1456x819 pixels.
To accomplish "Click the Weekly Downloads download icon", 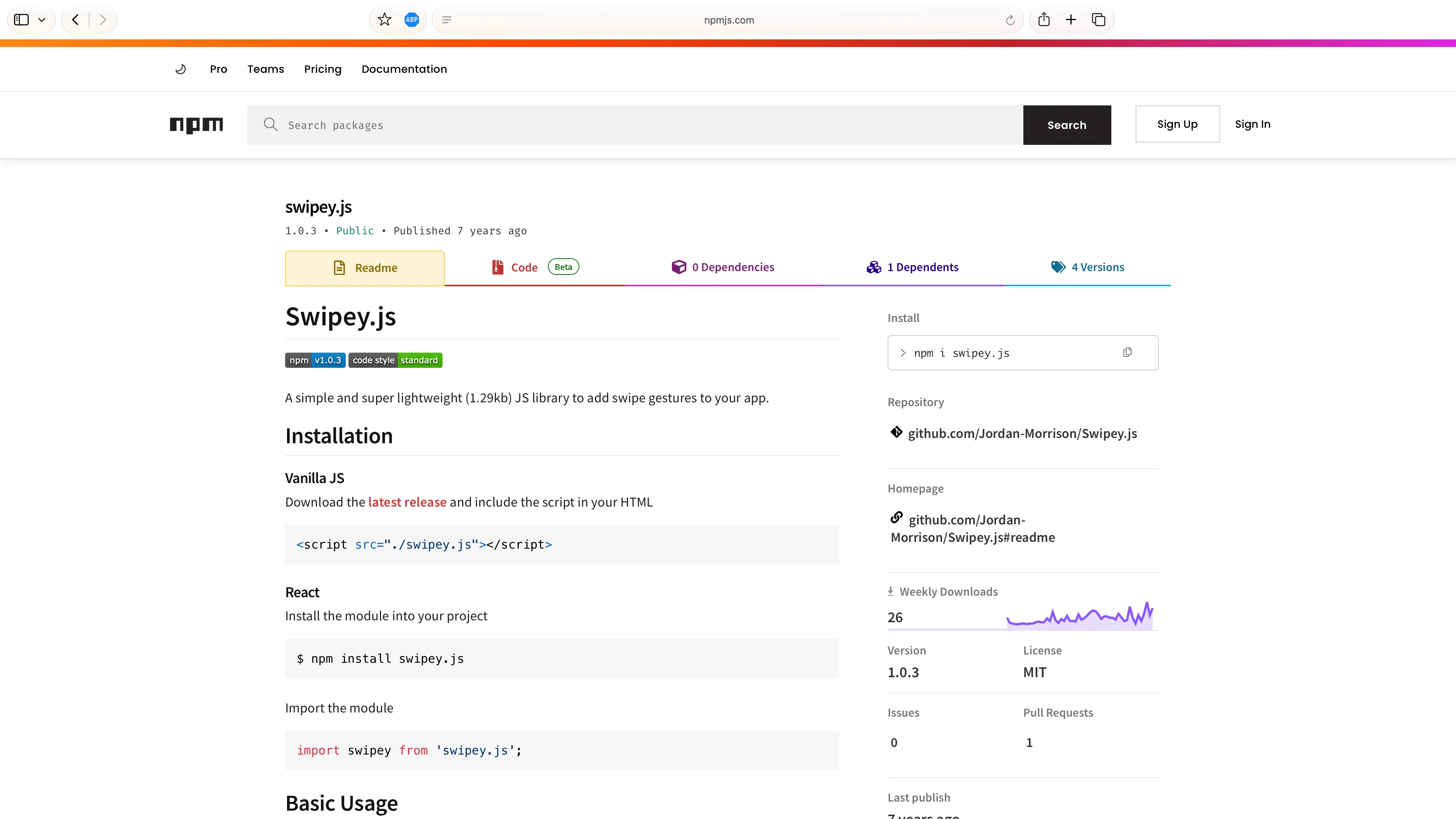I will pos(891,591).
